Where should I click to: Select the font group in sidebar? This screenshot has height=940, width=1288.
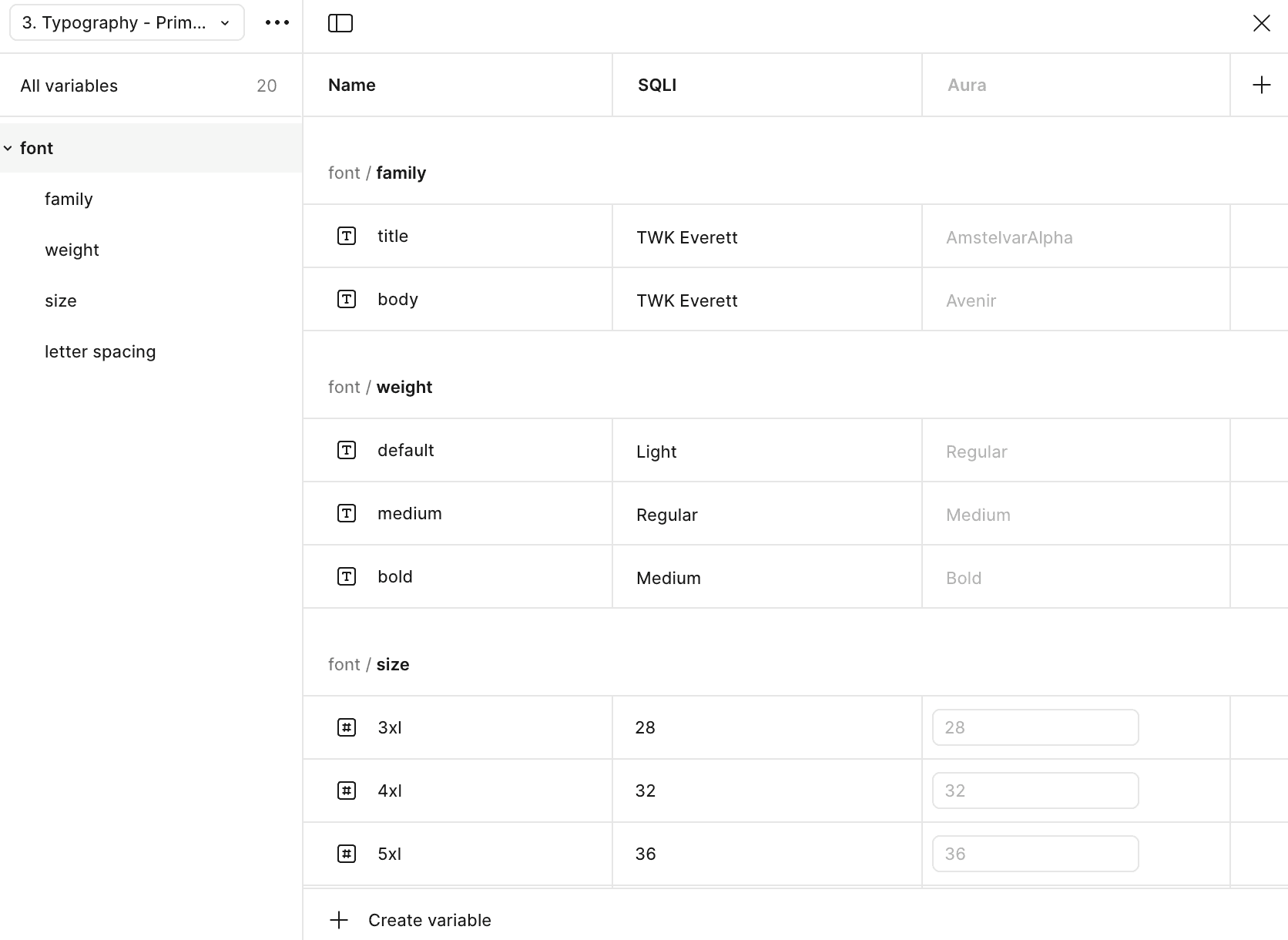(151, 148)
